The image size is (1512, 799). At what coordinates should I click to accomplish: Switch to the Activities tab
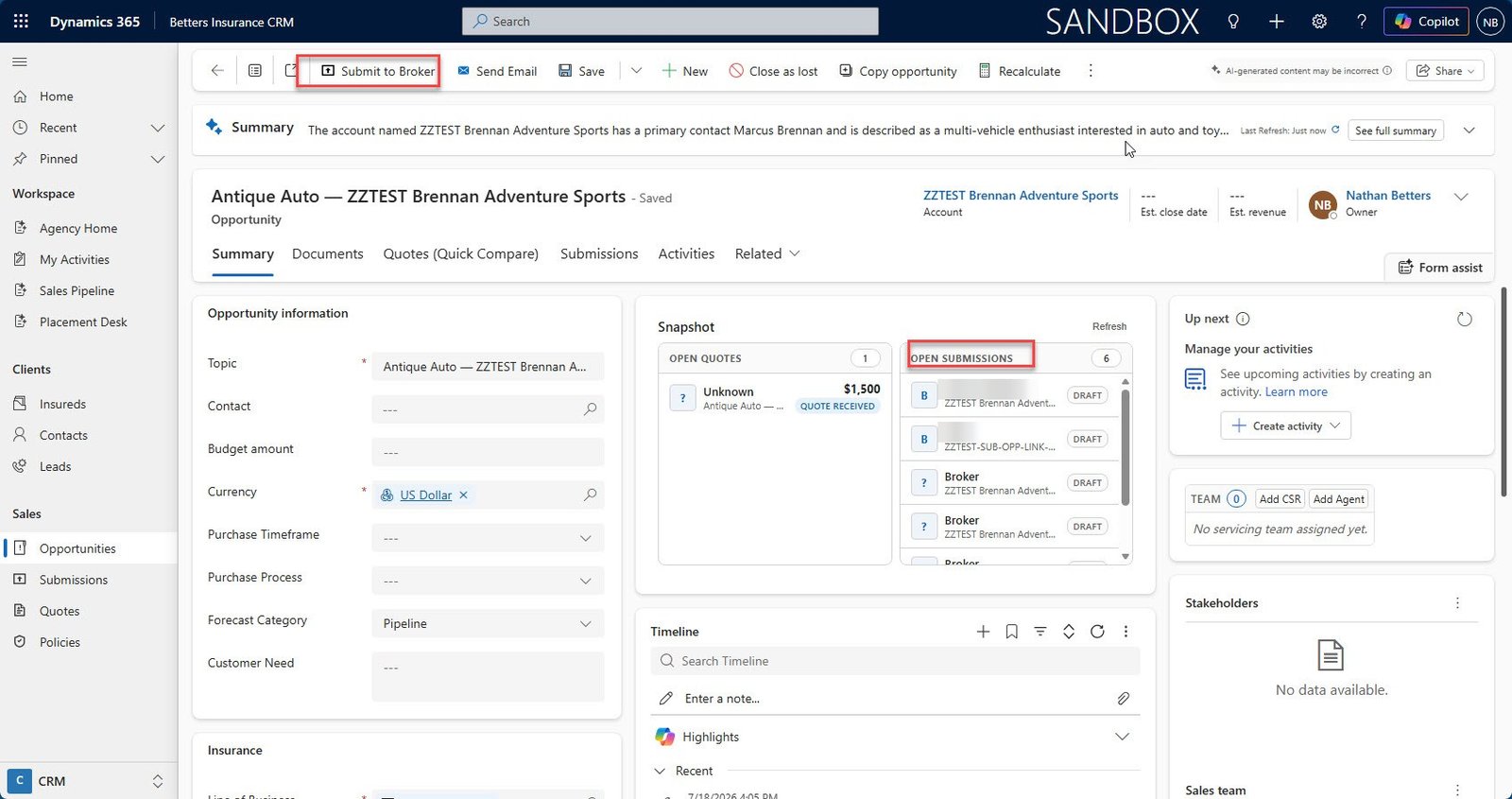(x=686, y=253)
